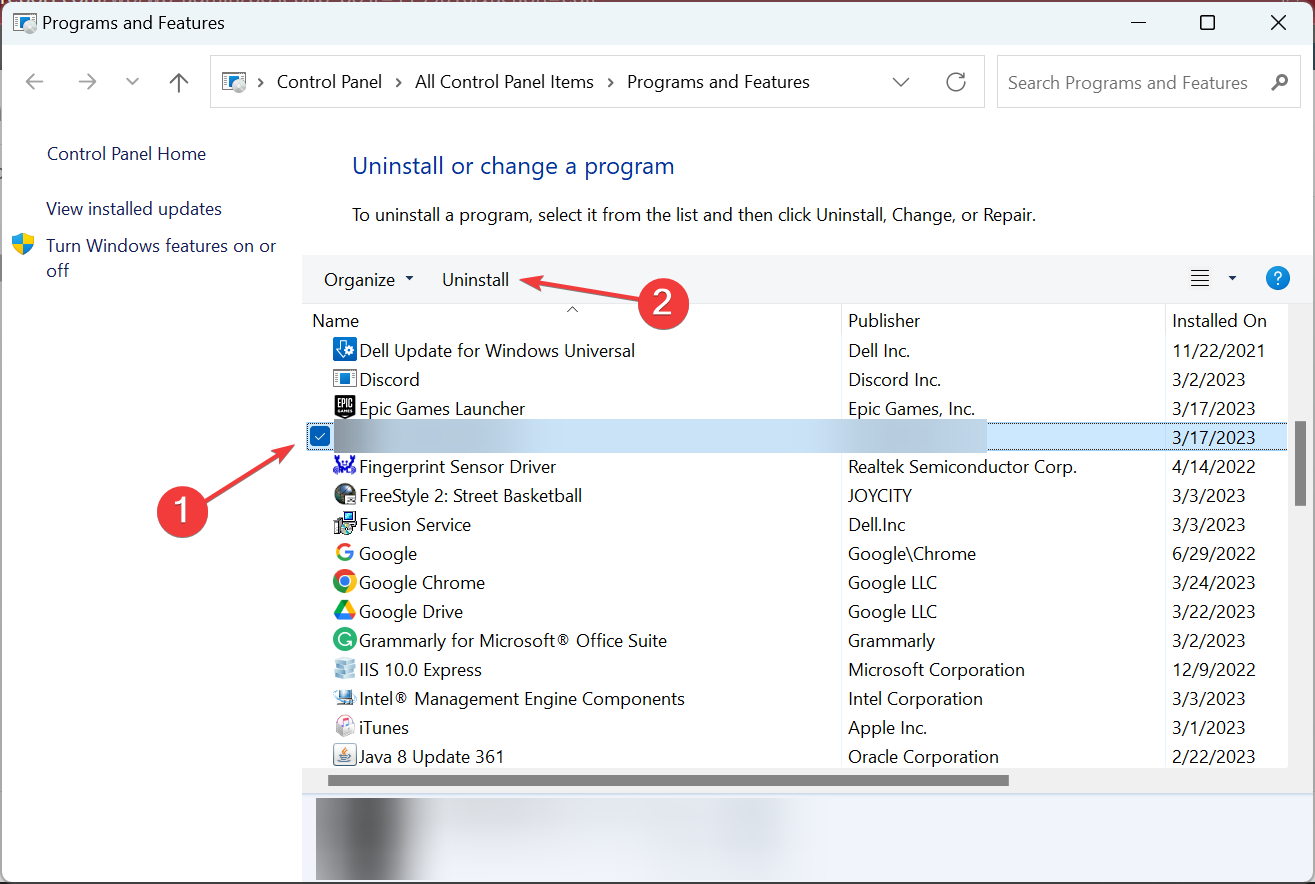Select the Google Drive program name

[x=411, y=612]
